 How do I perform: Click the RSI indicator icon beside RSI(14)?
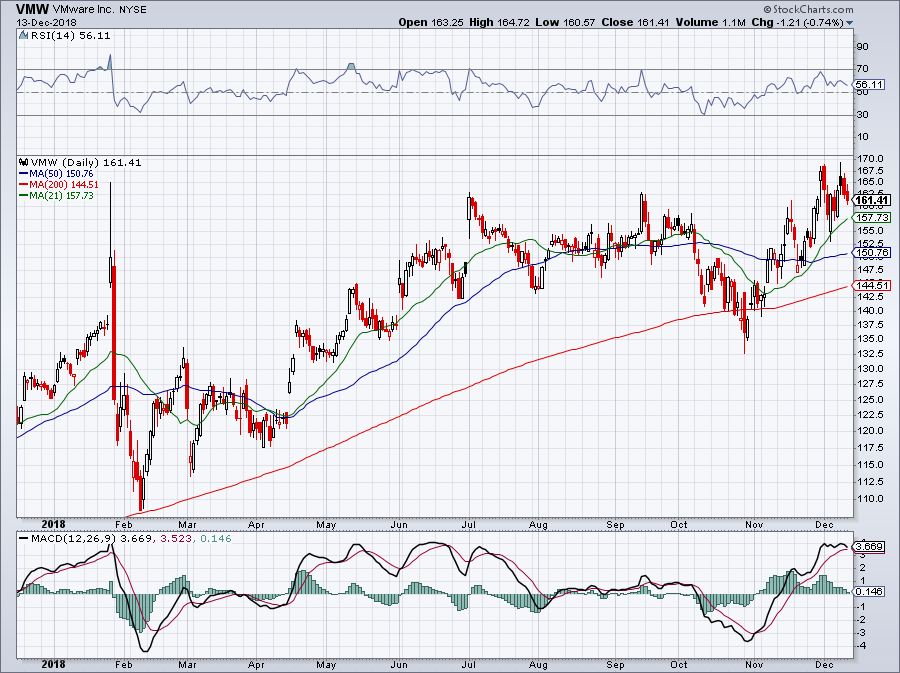click(23, 36)
